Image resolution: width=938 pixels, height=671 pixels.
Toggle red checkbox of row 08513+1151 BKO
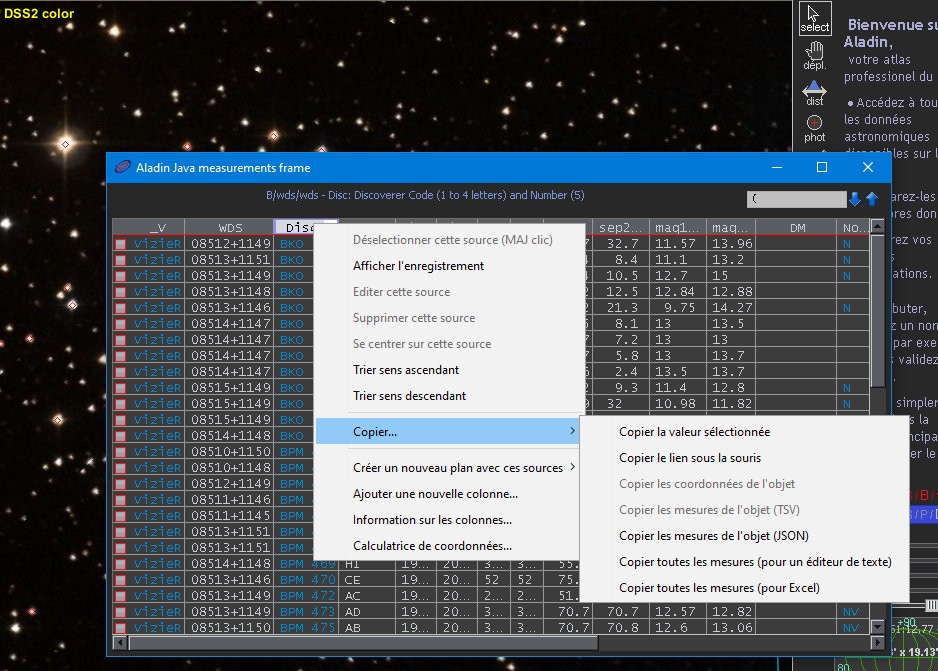coord(121,260)
